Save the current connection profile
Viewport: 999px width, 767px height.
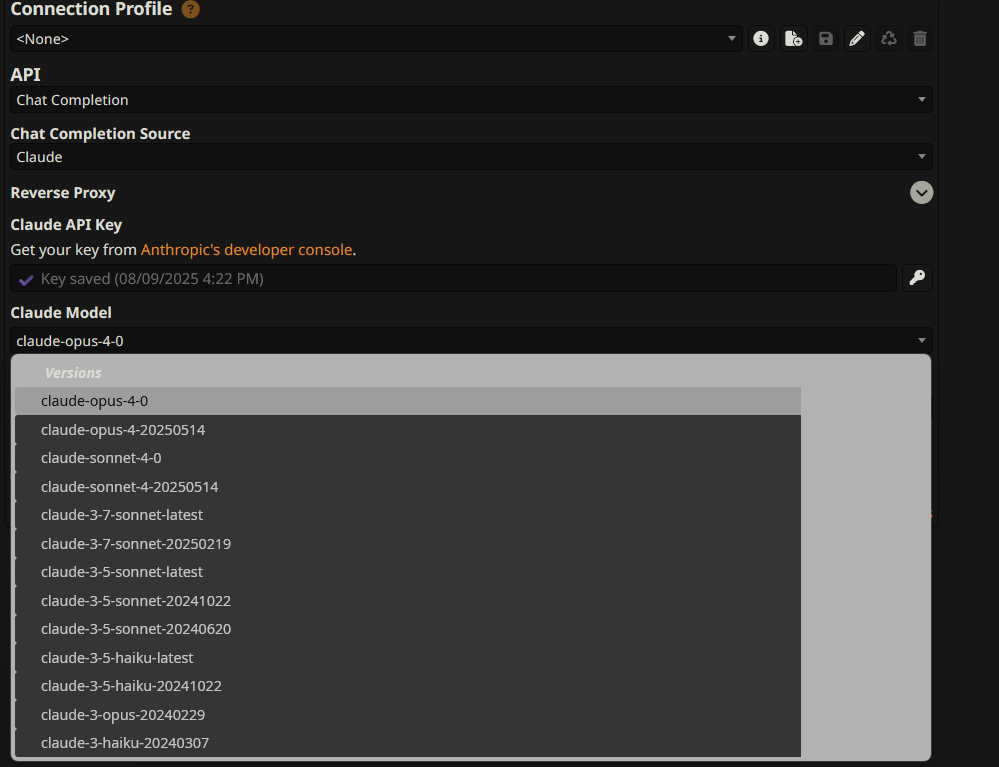[826, 39]
